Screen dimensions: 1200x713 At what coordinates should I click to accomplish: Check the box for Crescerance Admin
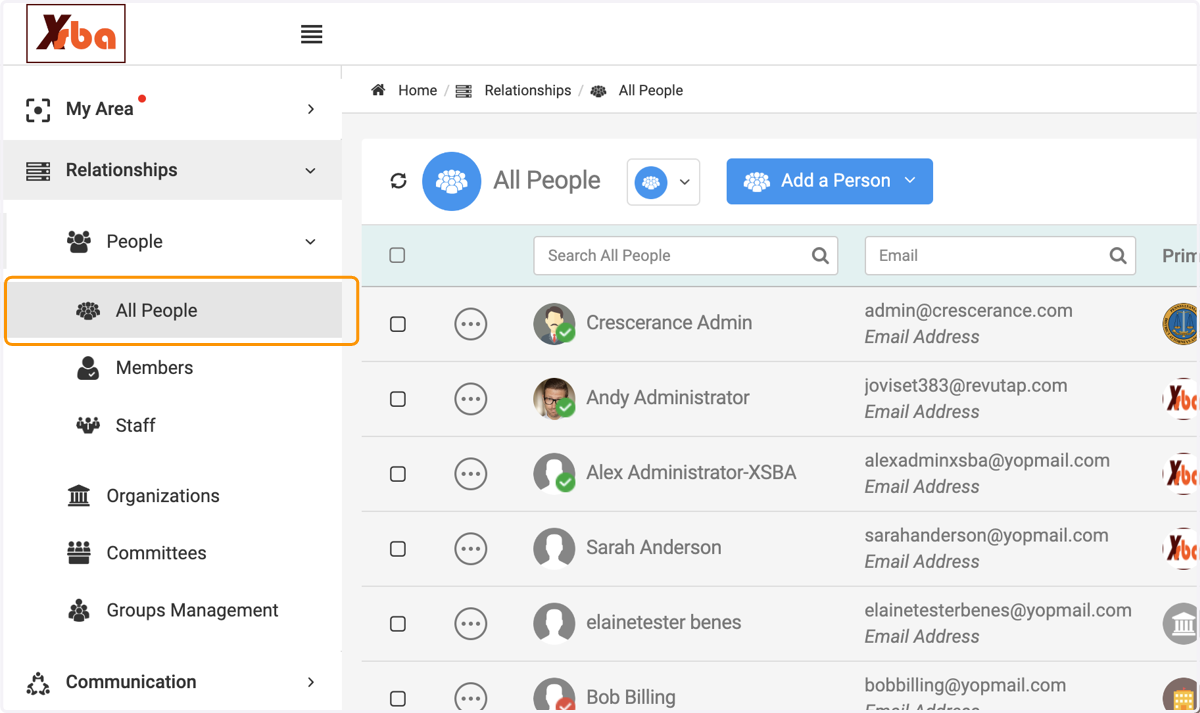pyautogui.click(x=398, y=324)
